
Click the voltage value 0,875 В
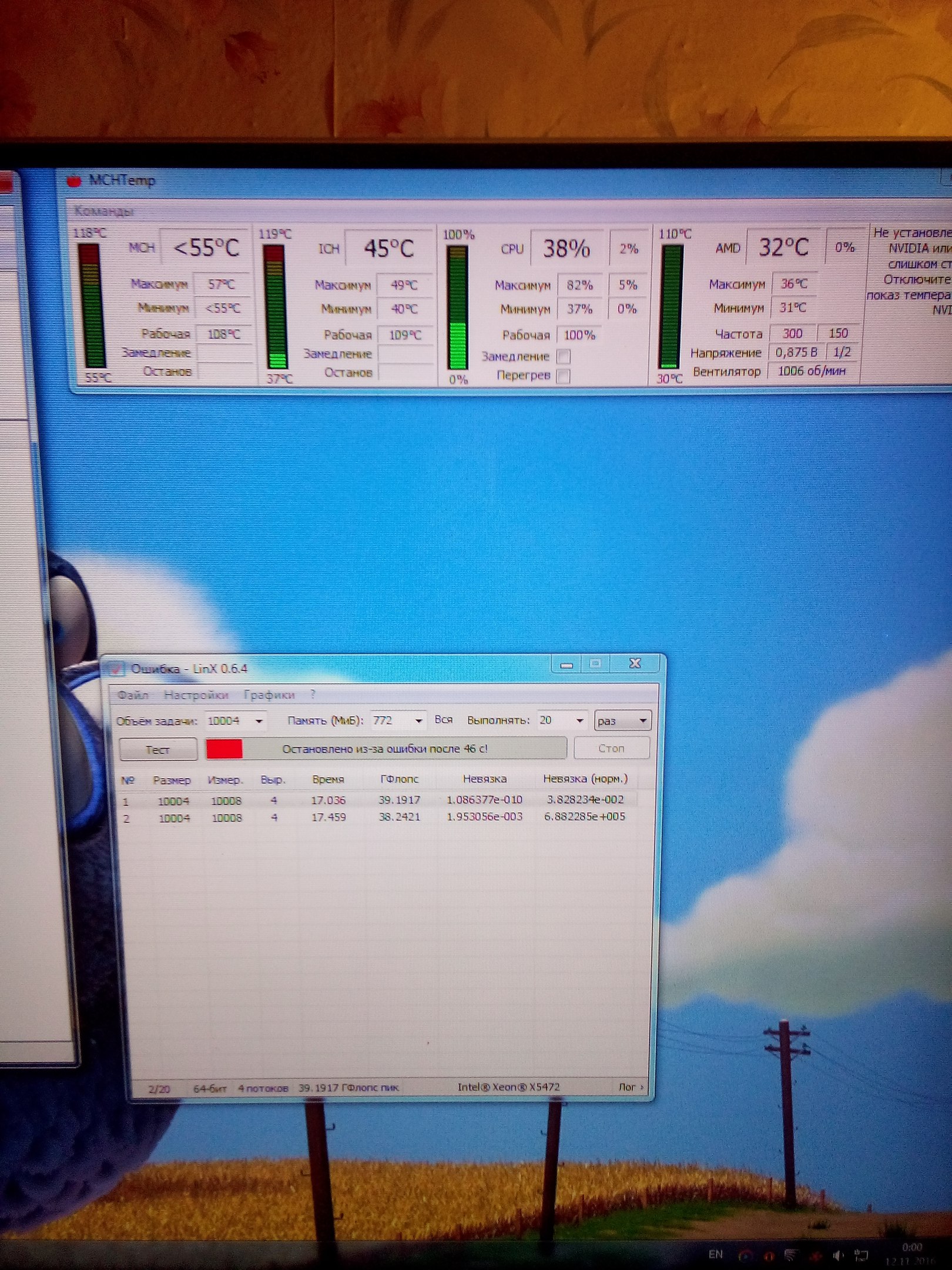tap(796, 352)
